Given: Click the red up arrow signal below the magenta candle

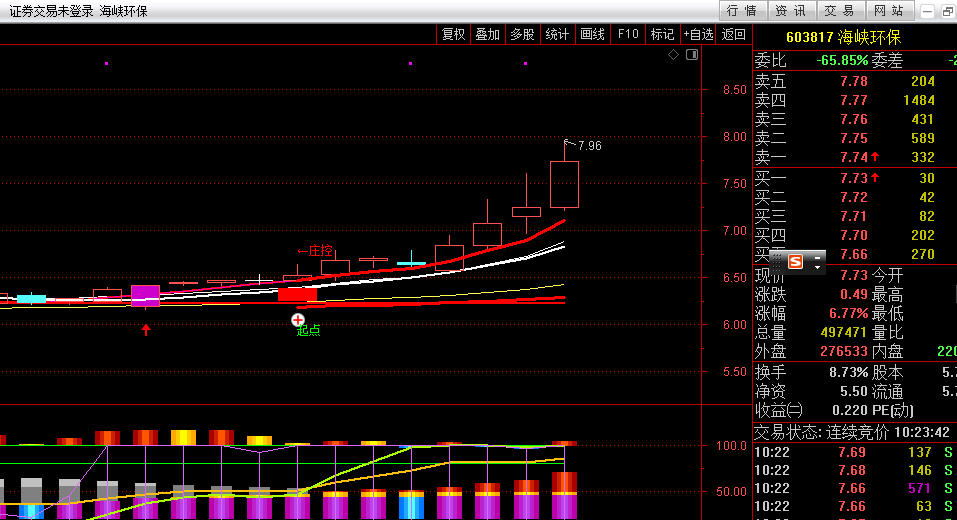Looking at the screenshot, I should click(146, 329).
